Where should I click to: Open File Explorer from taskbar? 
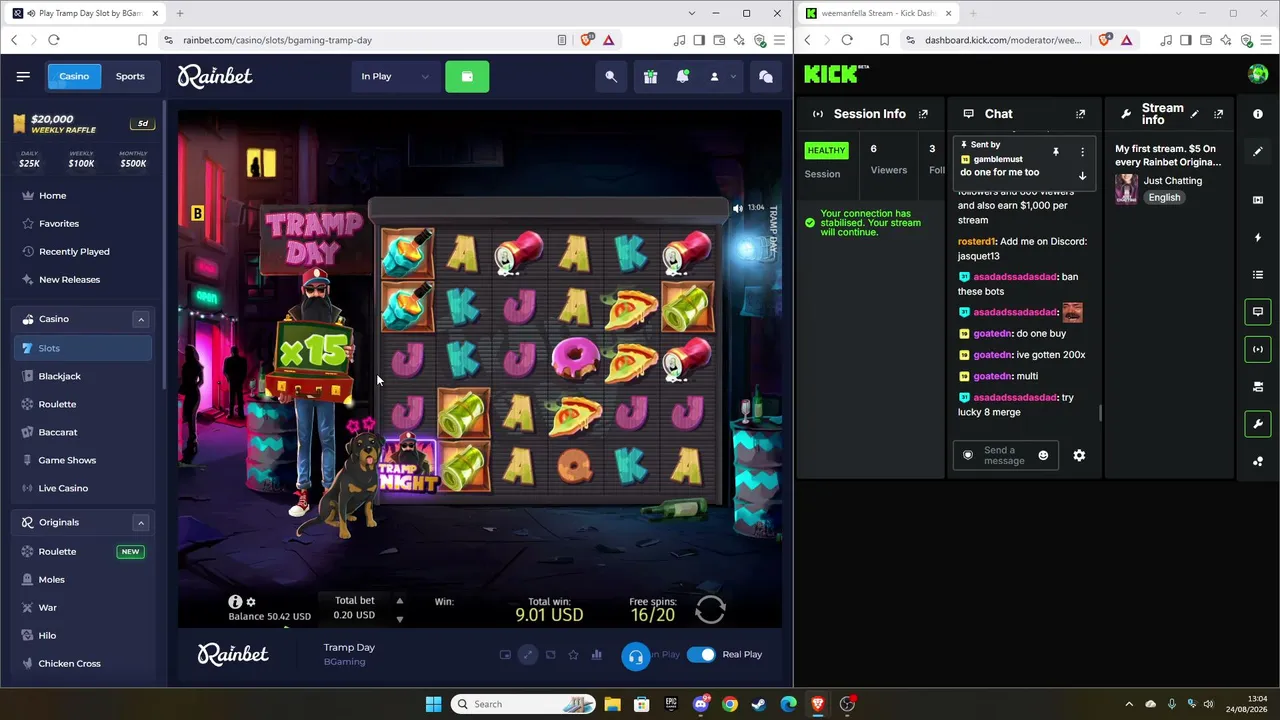click(x=612, y=704)
